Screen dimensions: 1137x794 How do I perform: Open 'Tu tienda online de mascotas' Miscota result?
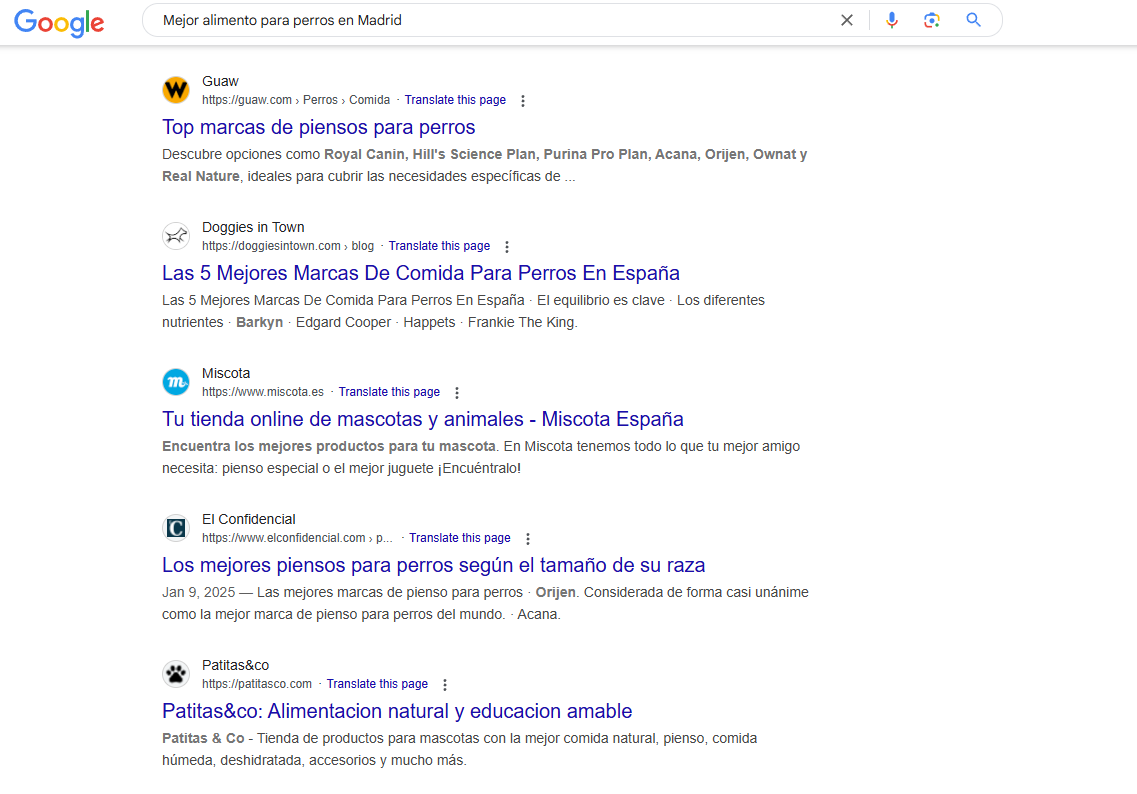(422, 419)
